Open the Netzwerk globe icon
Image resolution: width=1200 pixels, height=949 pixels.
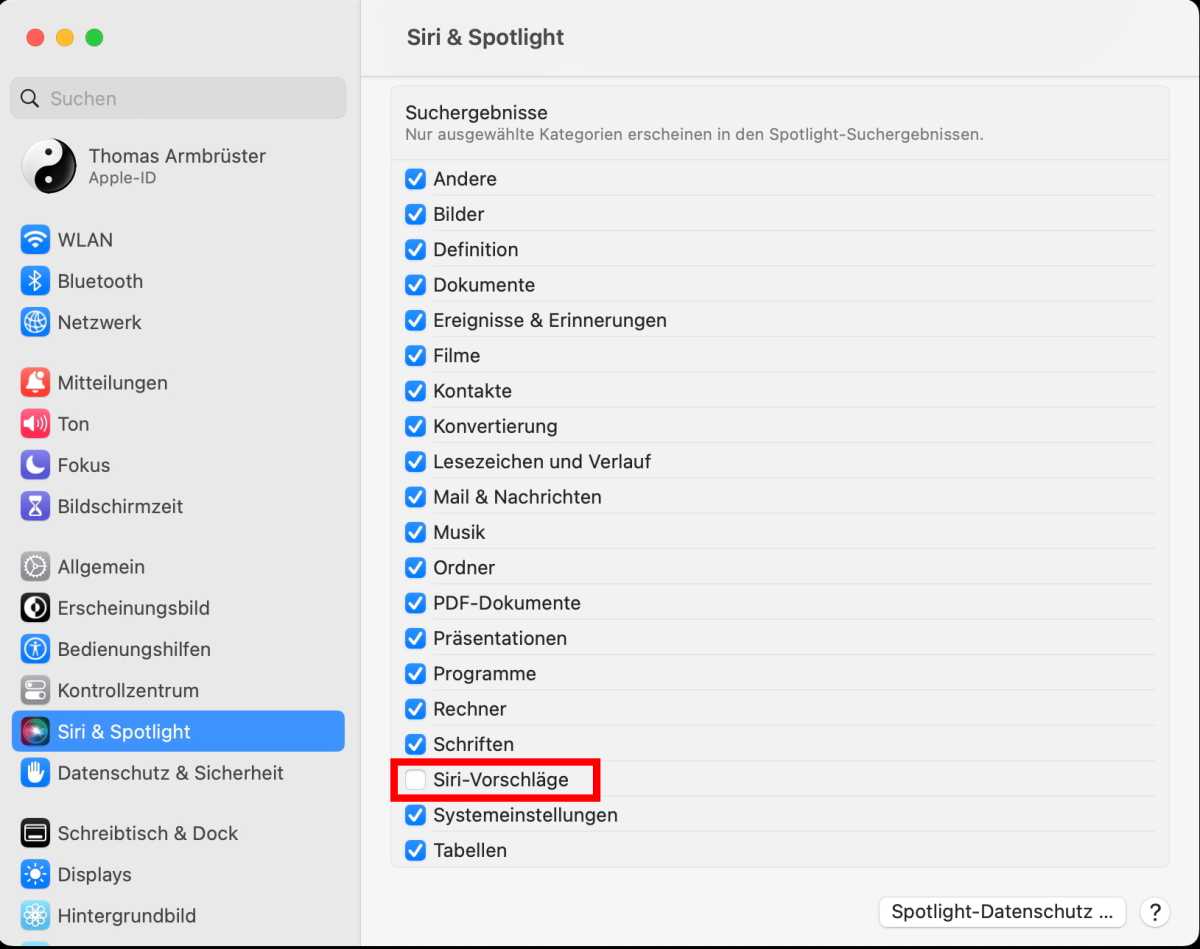point(35,322)
